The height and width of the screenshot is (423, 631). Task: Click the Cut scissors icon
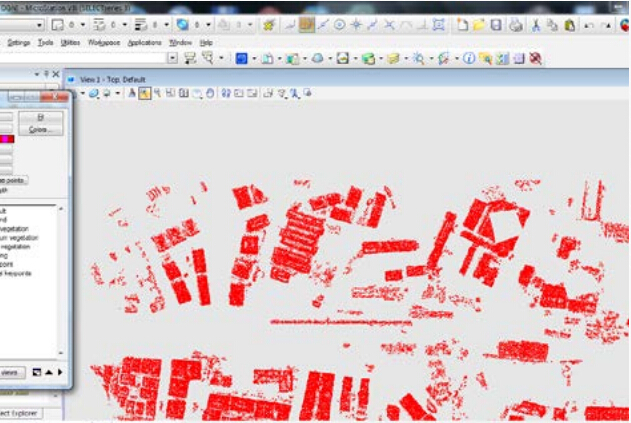(537, 24)
